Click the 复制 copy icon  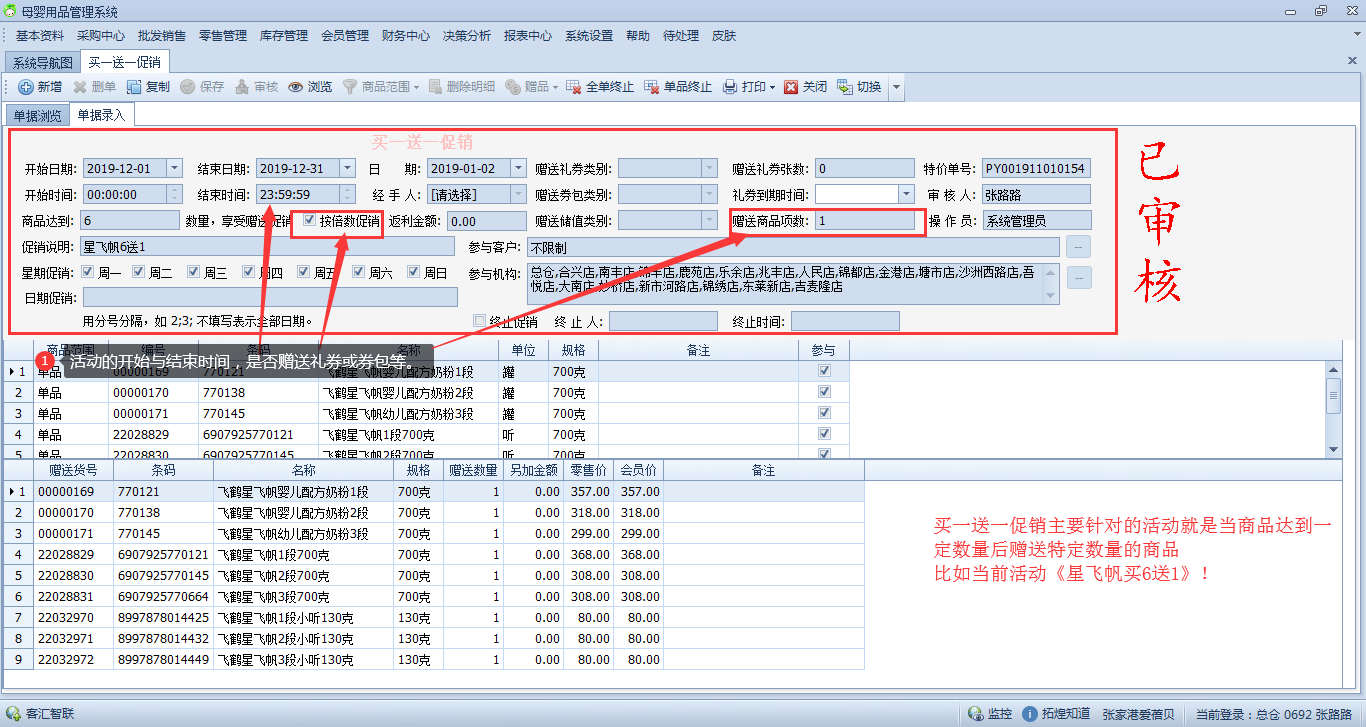click(133, 87)
